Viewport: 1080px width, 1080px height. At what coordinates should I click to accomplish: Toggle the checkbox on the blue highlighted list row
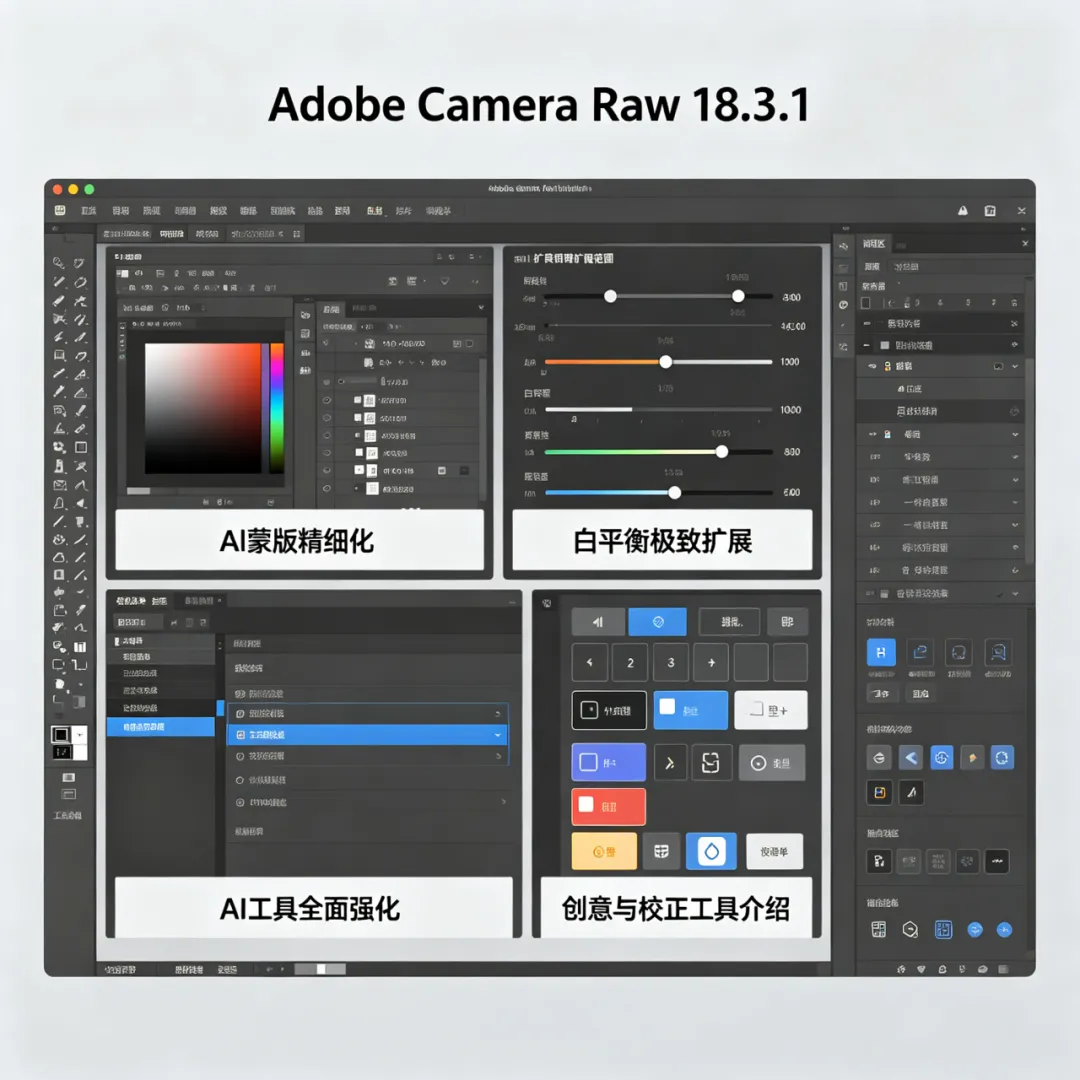click(240, 735)
